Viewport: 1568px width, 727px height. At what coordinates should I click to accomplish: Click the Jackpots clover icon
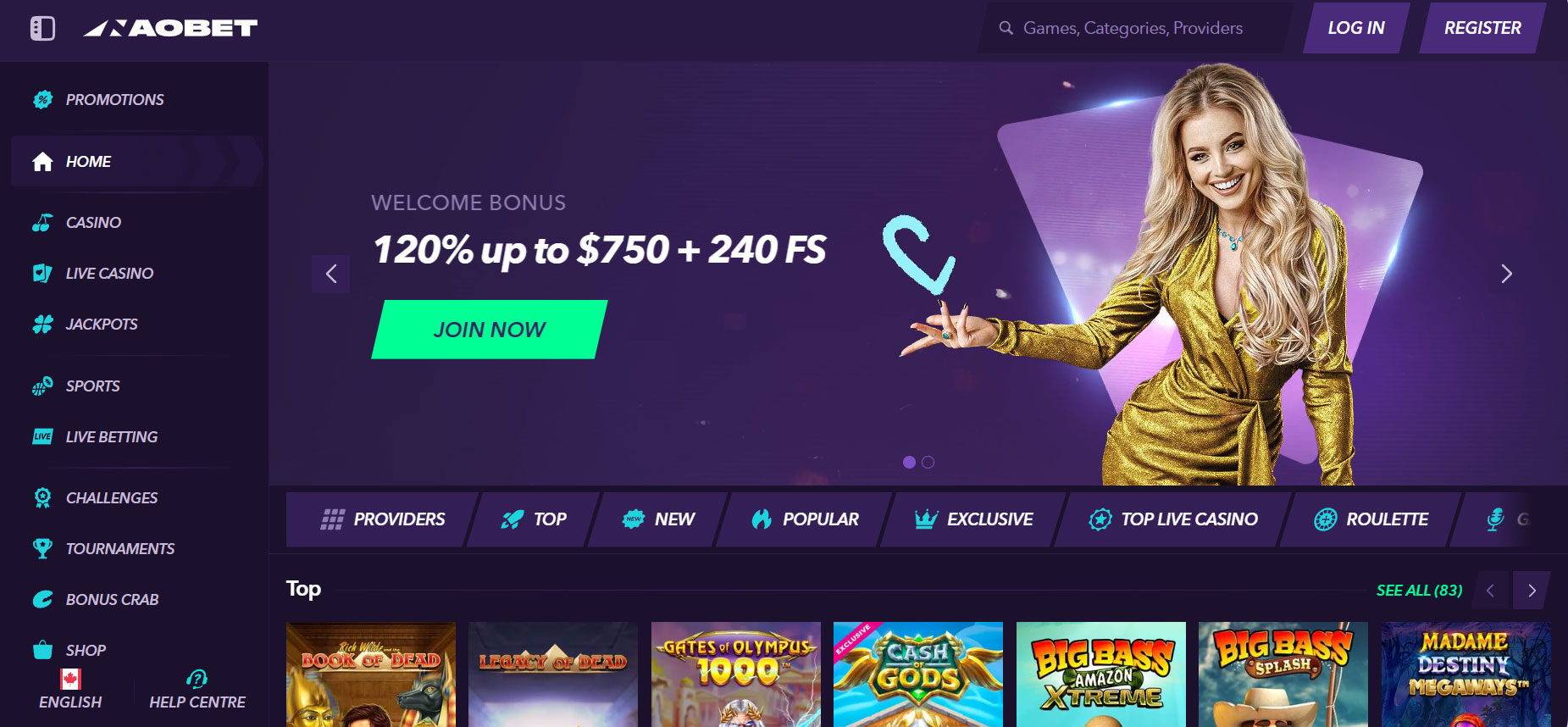[42, 324]
